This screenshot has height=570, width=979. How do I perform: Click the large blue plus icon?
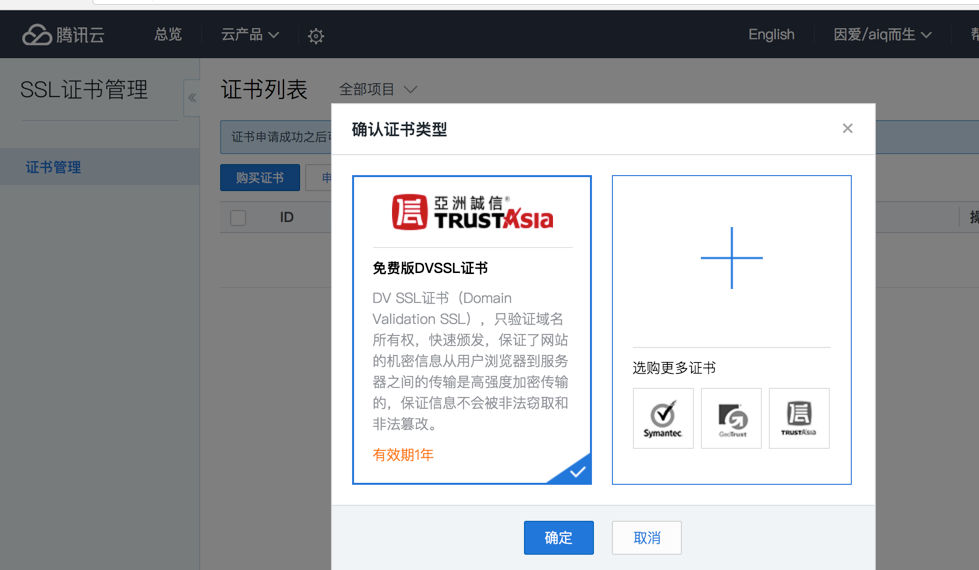click(x=732, y=258)
